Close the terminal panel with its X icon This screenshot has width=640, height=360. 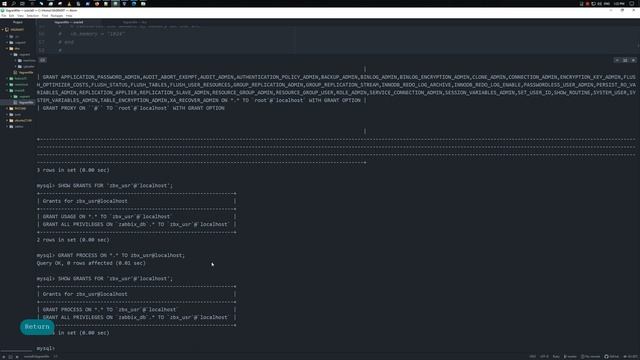pos(633,60)
